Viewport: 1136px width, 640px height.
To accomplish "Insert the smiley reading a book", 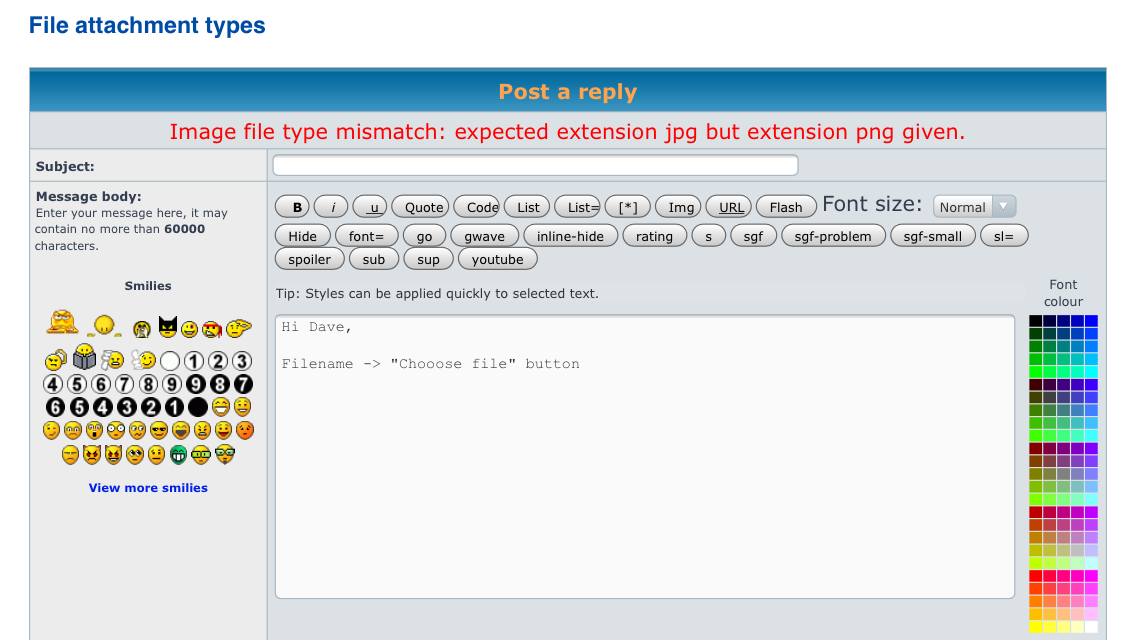I will click(x=84, y=357).
